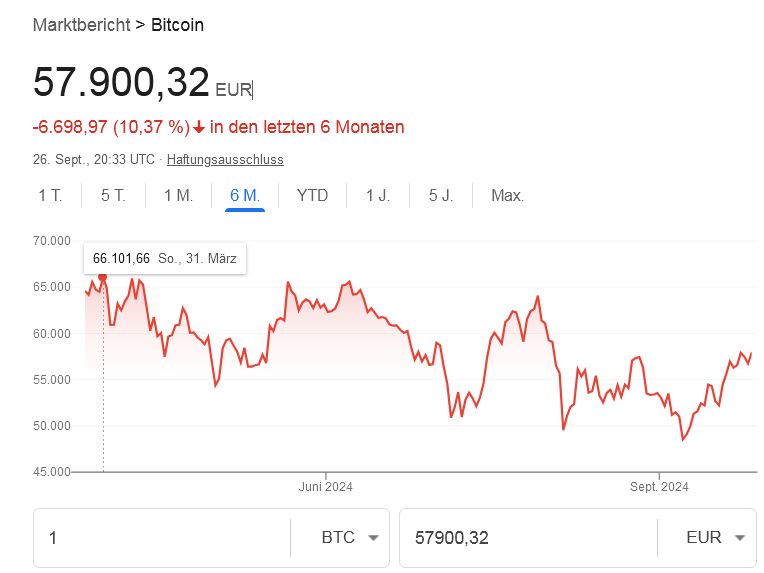
Task: Switch to the YTD chart tab
Action: (x=312, y=195)
